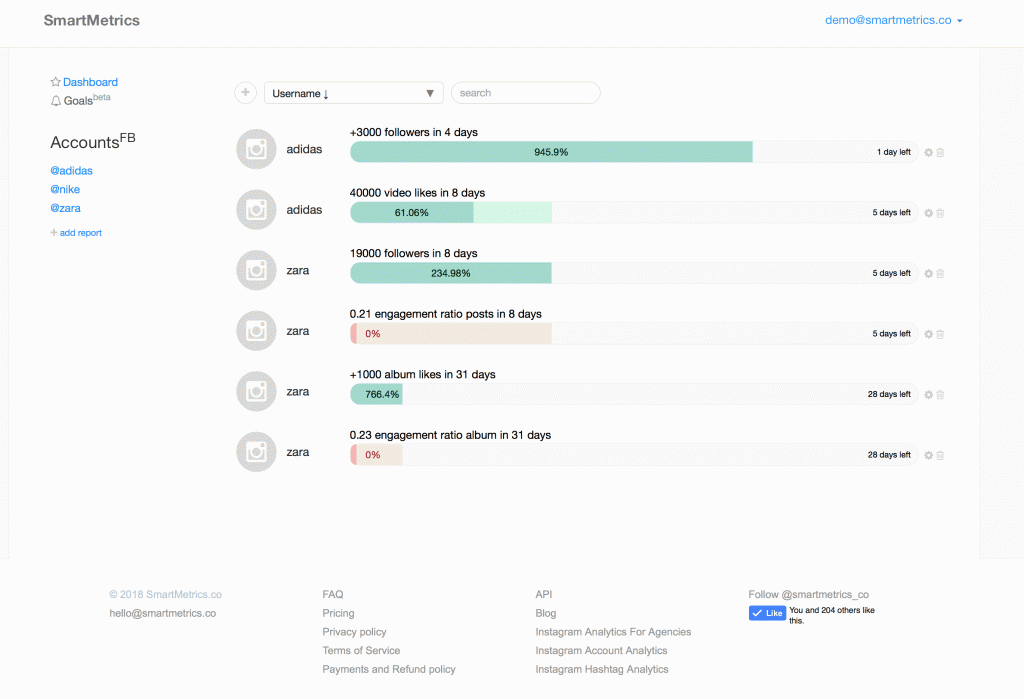Open the @nike account report
Screen dimensions: 1024x699
pos(65,189)
